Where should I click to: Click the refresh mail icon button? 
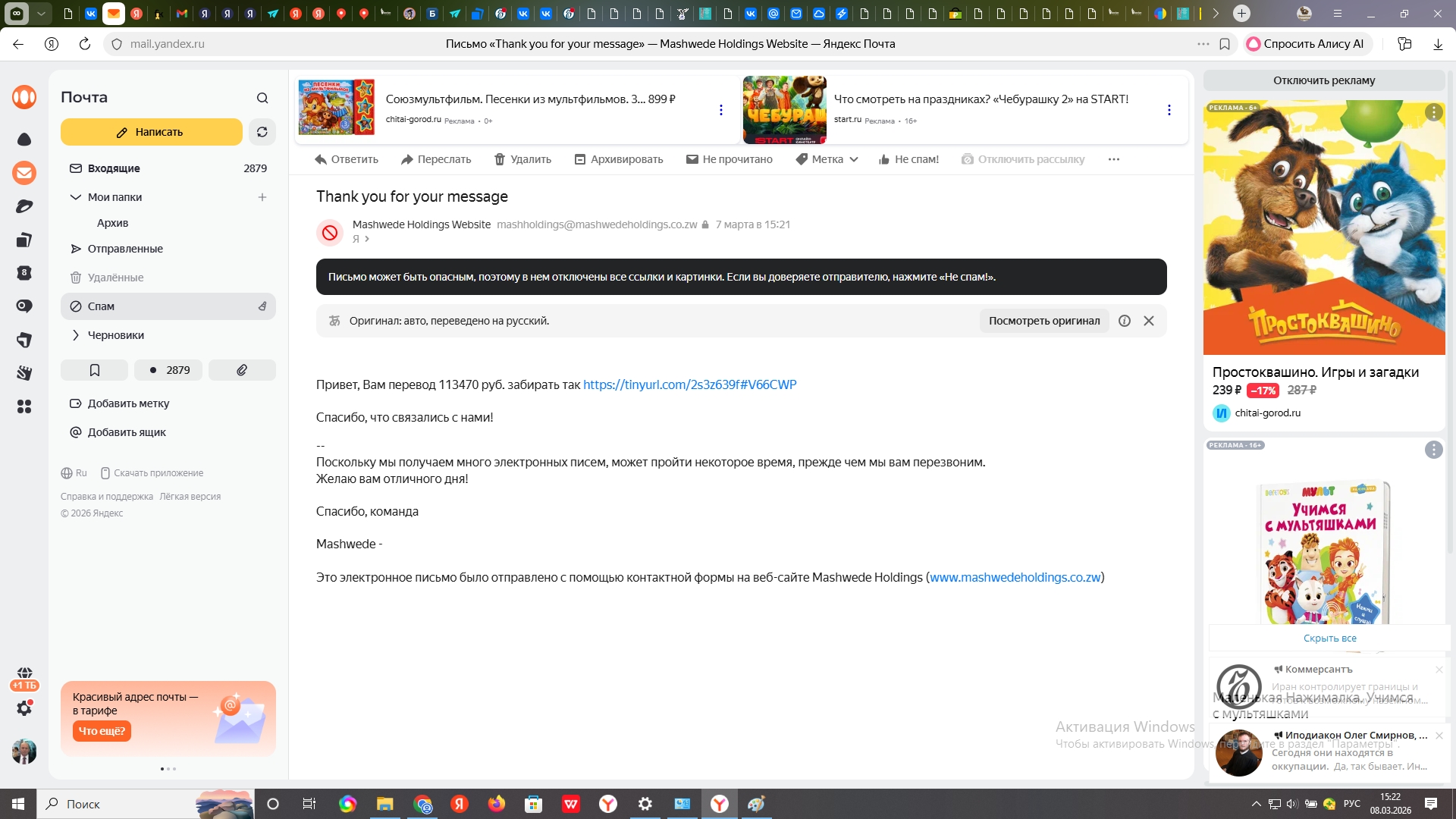[262, 132]
